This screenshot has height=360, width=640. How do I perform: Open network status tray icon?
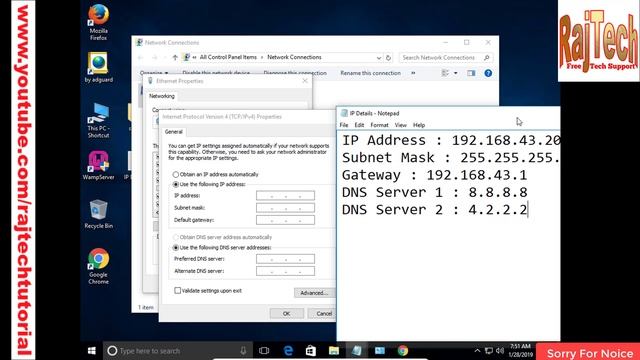489,351
